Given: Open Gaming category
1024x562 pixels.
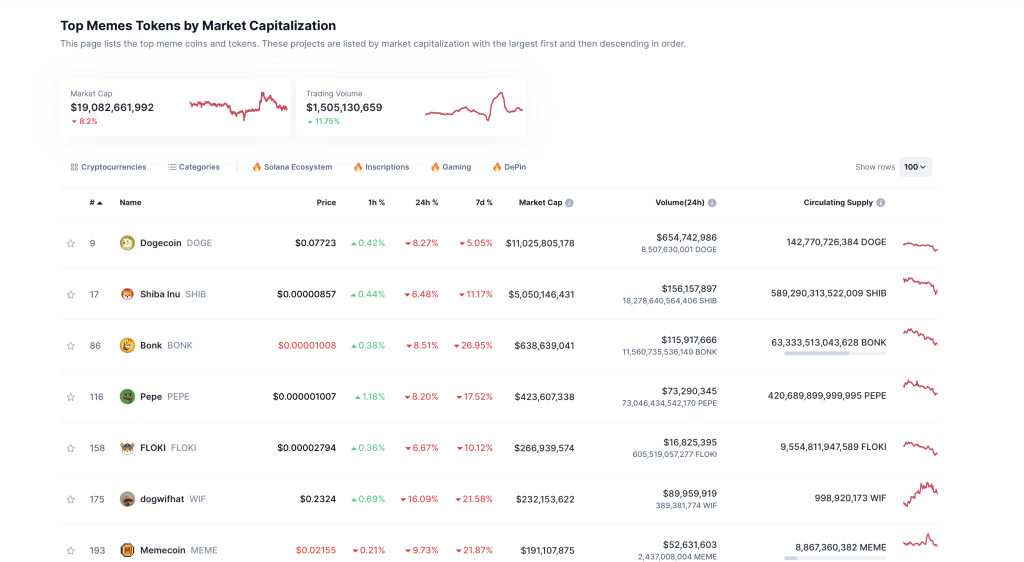Looking at the screenshot, I should pos(451,167).
